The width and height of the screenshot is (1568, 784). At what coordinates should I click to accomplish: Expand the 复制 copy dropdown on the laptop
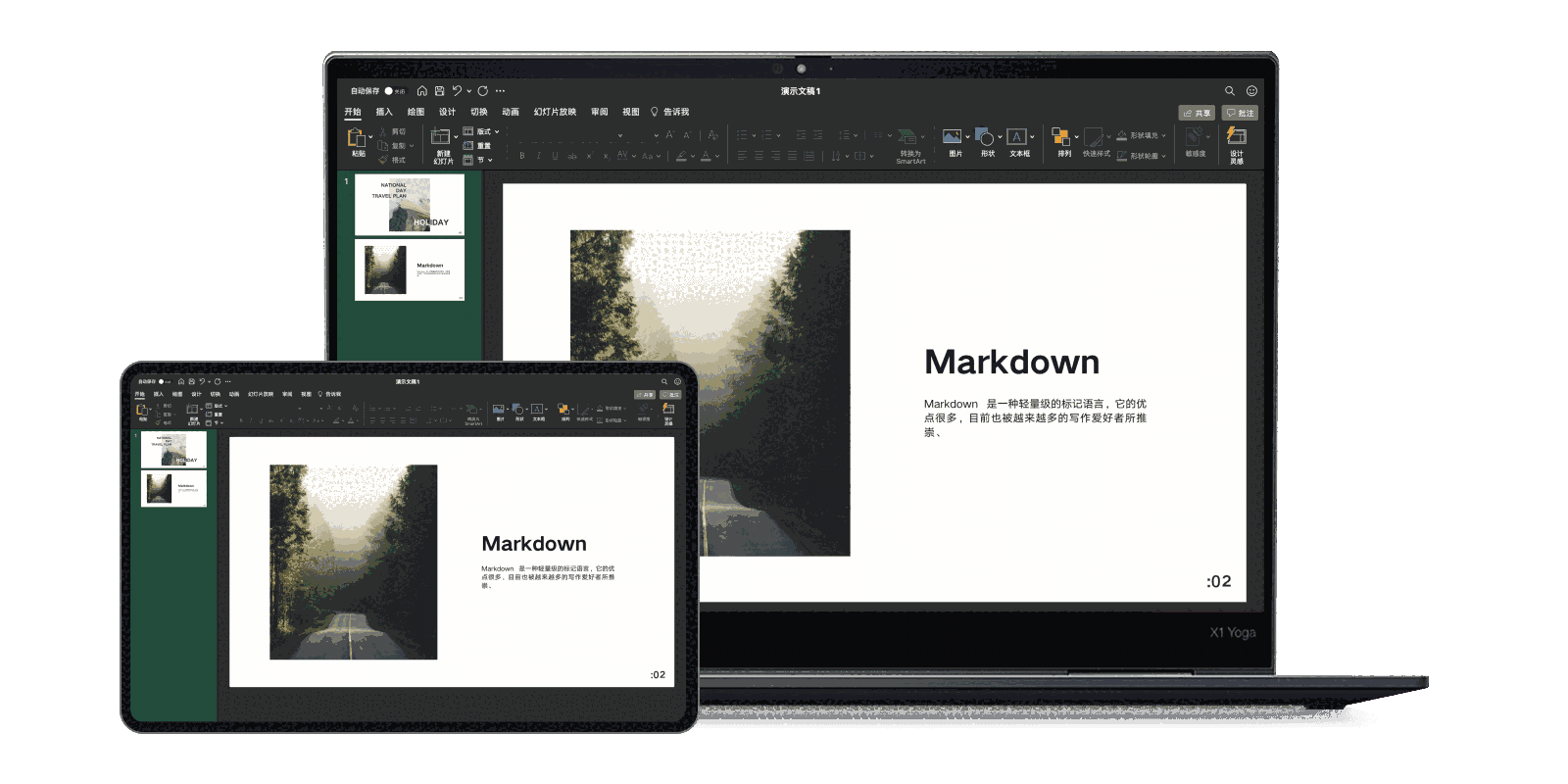(412, 146)
